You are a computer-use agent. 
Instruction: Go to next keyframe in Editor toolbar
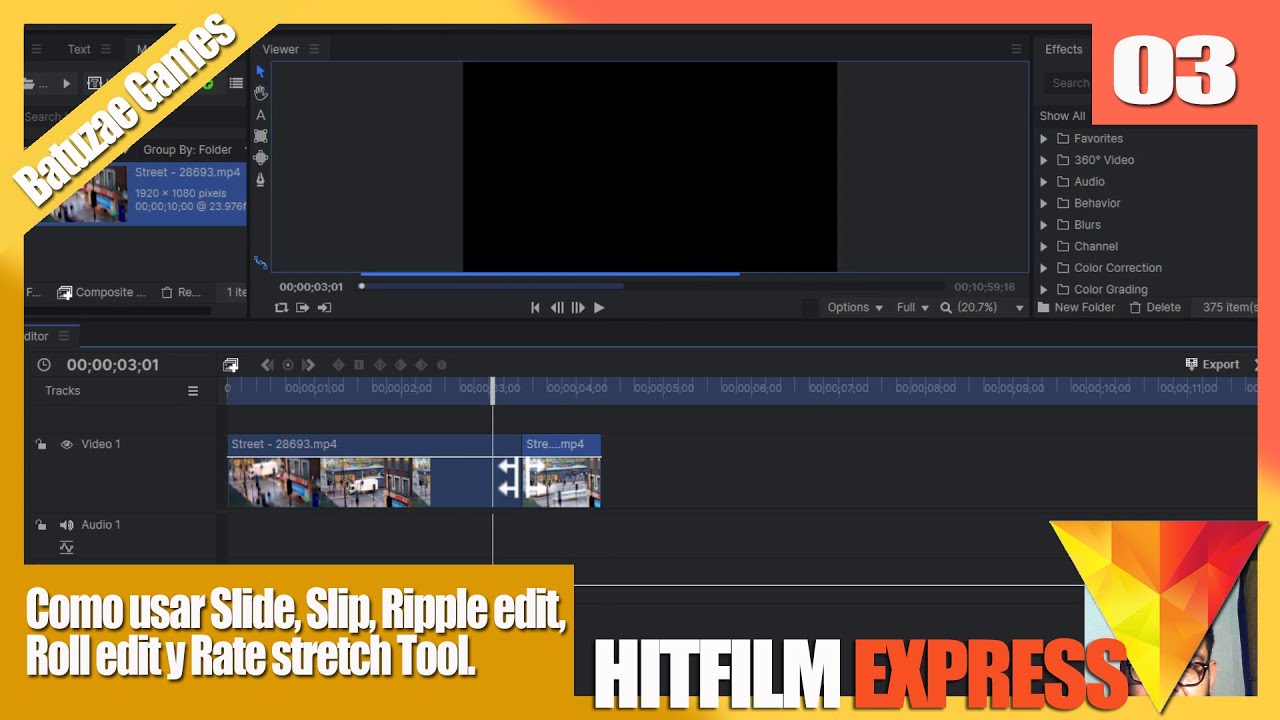coord(309,365)
